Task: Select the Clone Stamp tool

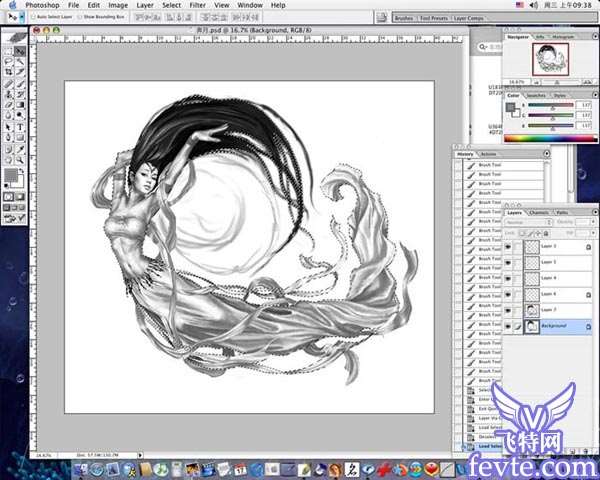Action: pos(9,95)
